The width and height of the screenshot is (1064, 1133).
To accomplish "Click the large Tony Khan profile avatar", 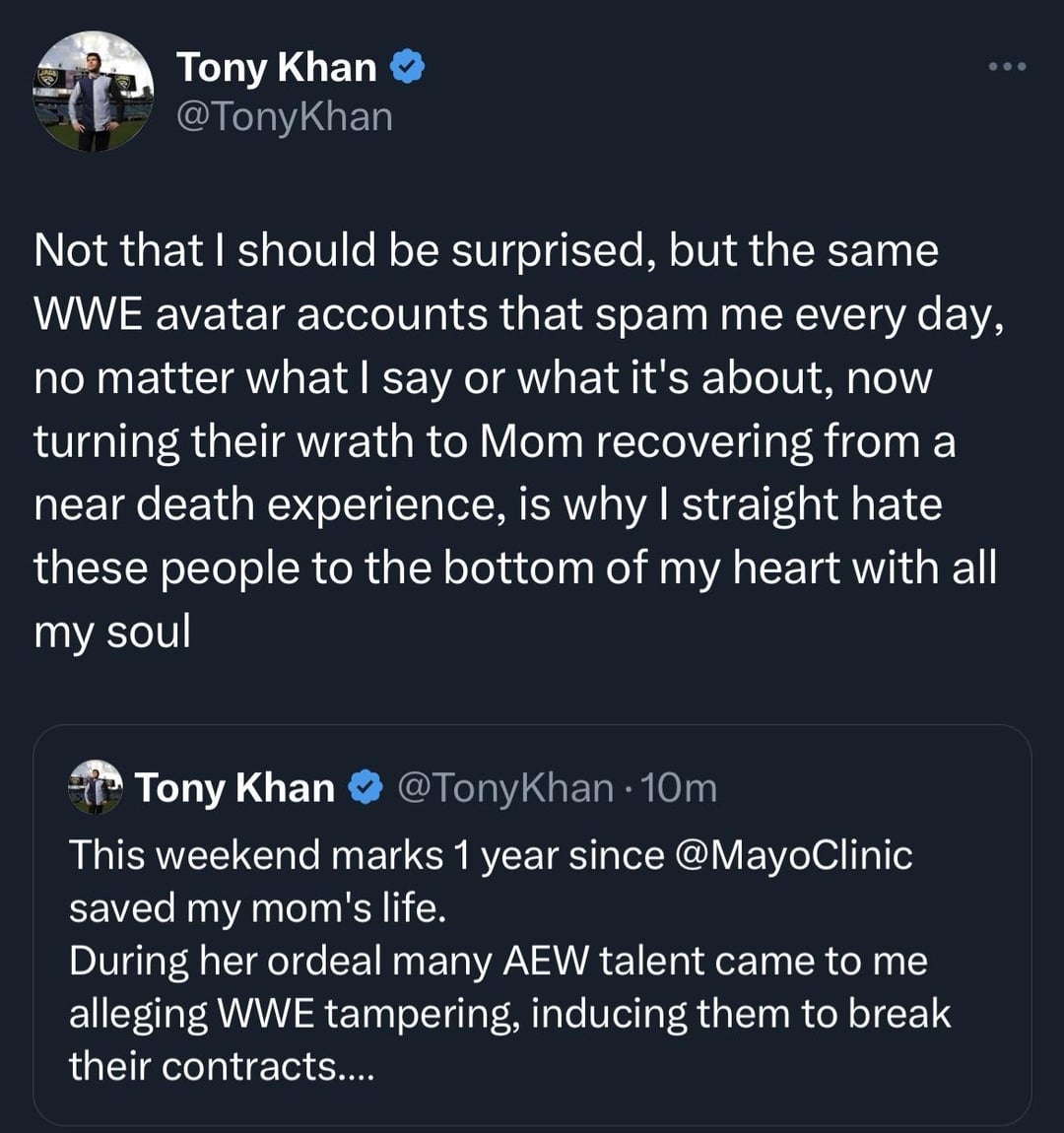I will pyautogui.click(x=95, y=91).
